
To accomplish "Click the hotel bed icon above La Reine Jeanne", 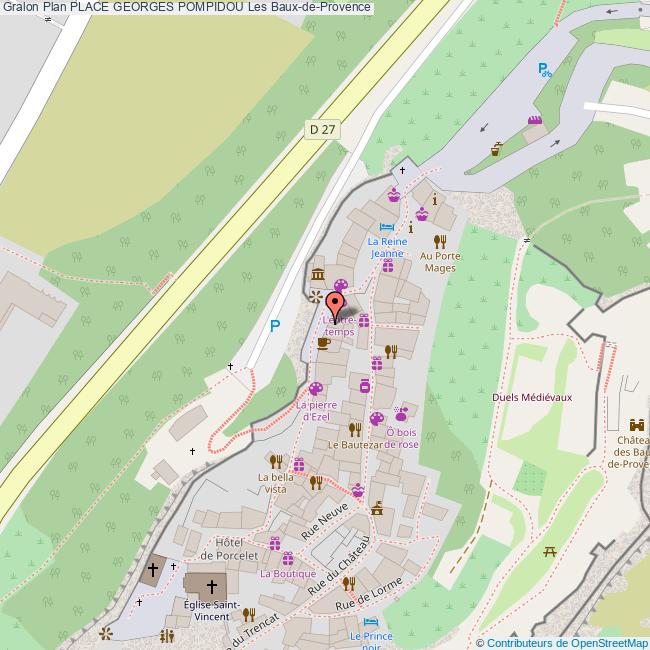I will point(386,227).
